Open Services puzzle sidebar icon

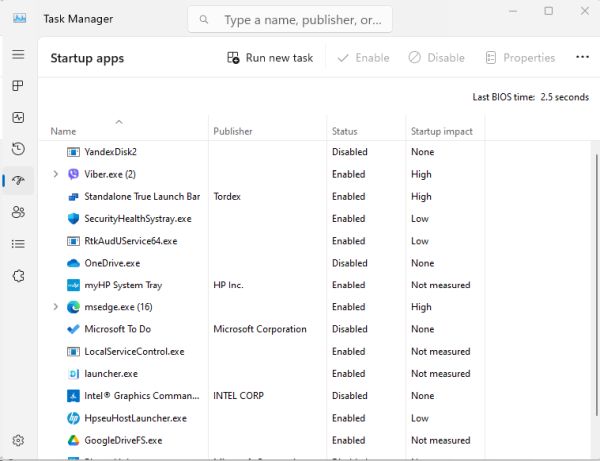tap(18, 275)
